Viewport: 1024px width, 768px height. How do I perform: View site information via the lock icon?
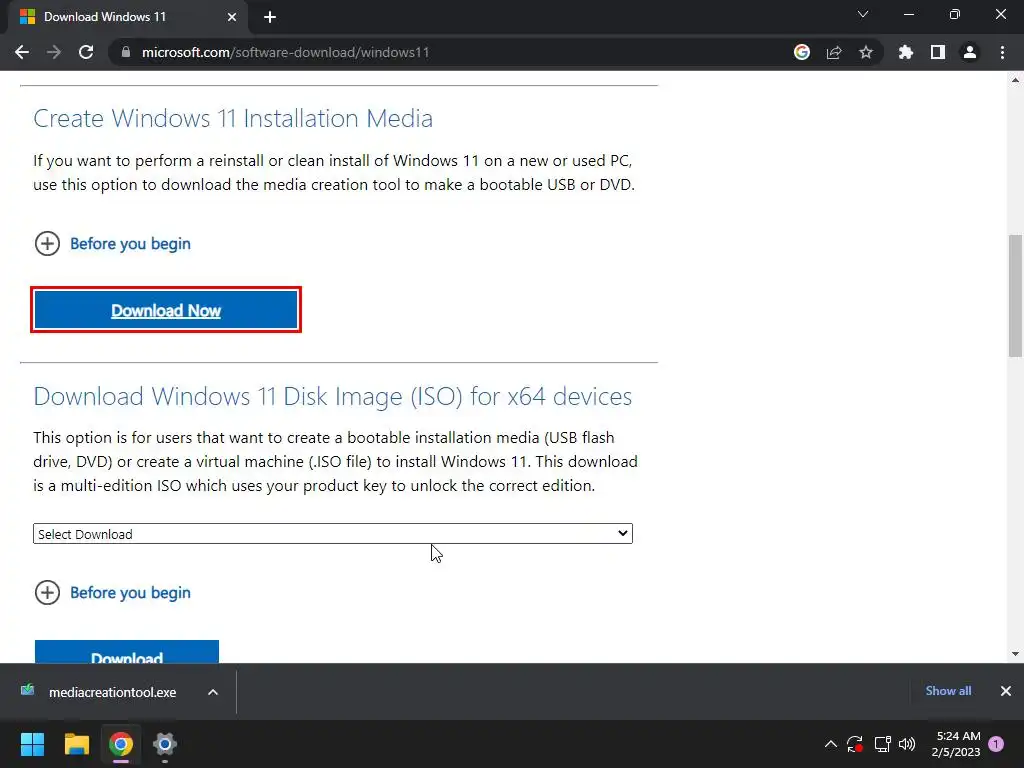[126, 52]
